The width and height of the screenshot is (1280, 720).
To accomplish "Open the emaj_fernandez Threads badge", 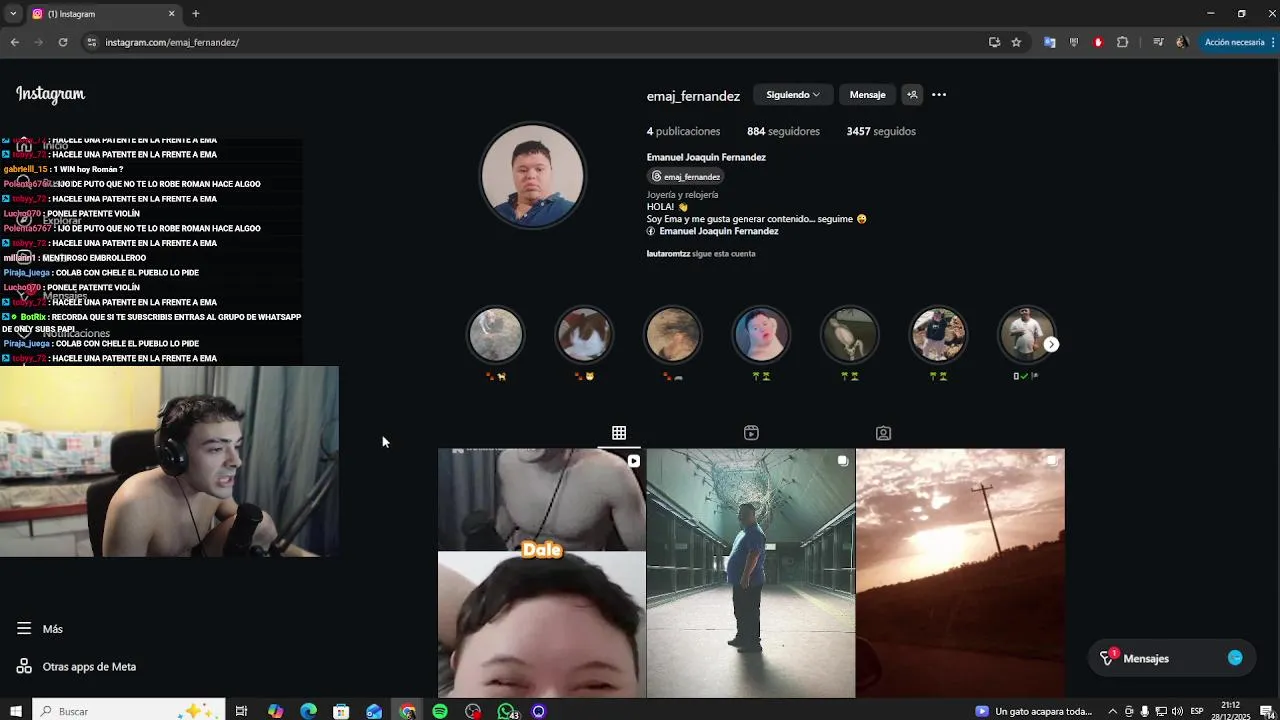I will (x=686, y=177).
